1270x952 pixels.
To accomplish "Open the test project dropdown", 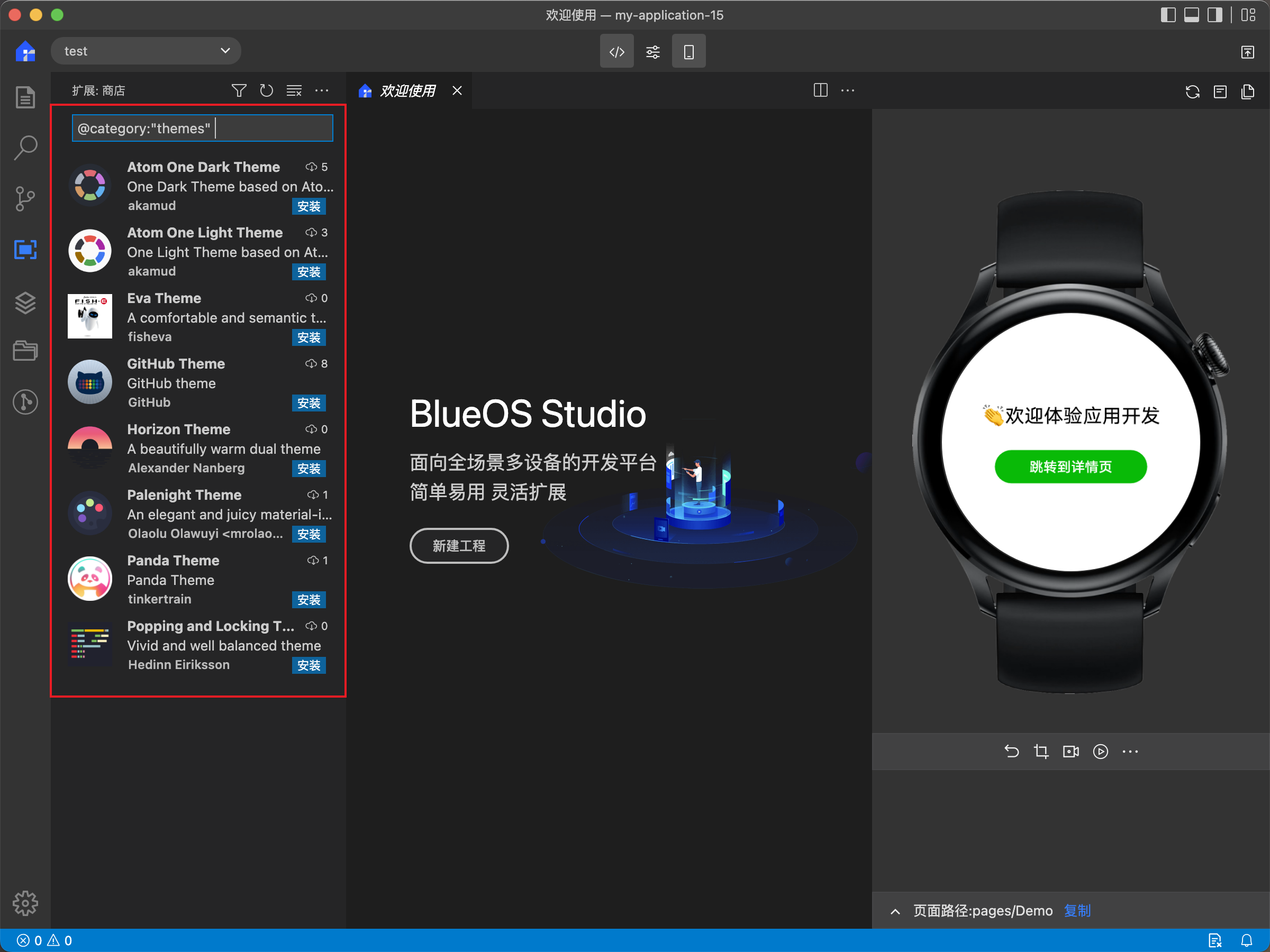I will pos(146,51).
